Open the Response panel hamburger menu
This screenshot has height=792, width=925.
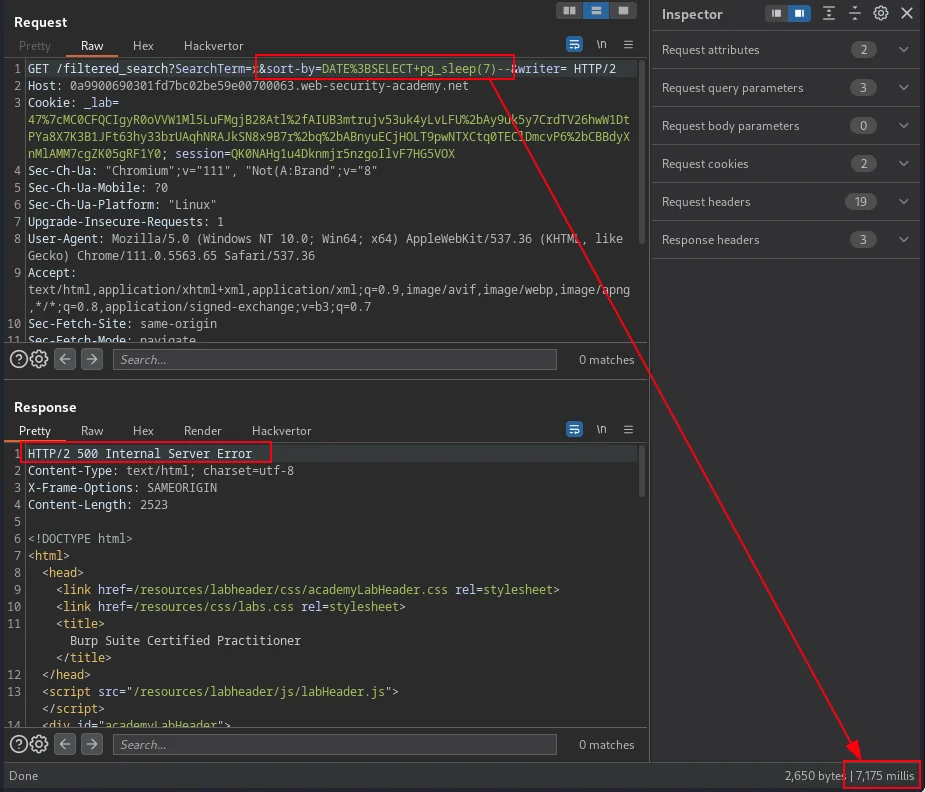tap(628, 430)
